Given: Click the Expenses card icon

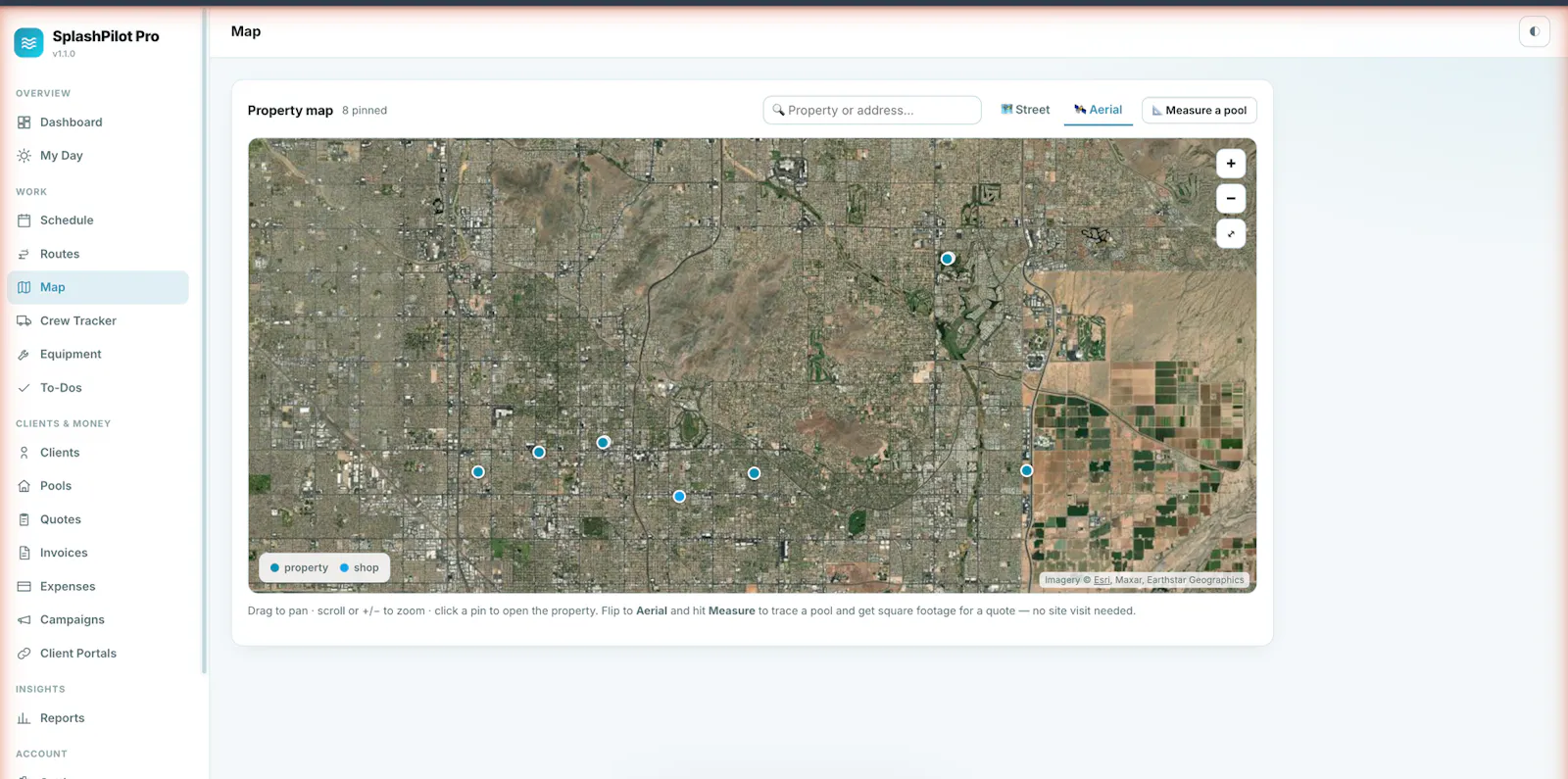Looking at the screenshot, I should pos(24,586).
